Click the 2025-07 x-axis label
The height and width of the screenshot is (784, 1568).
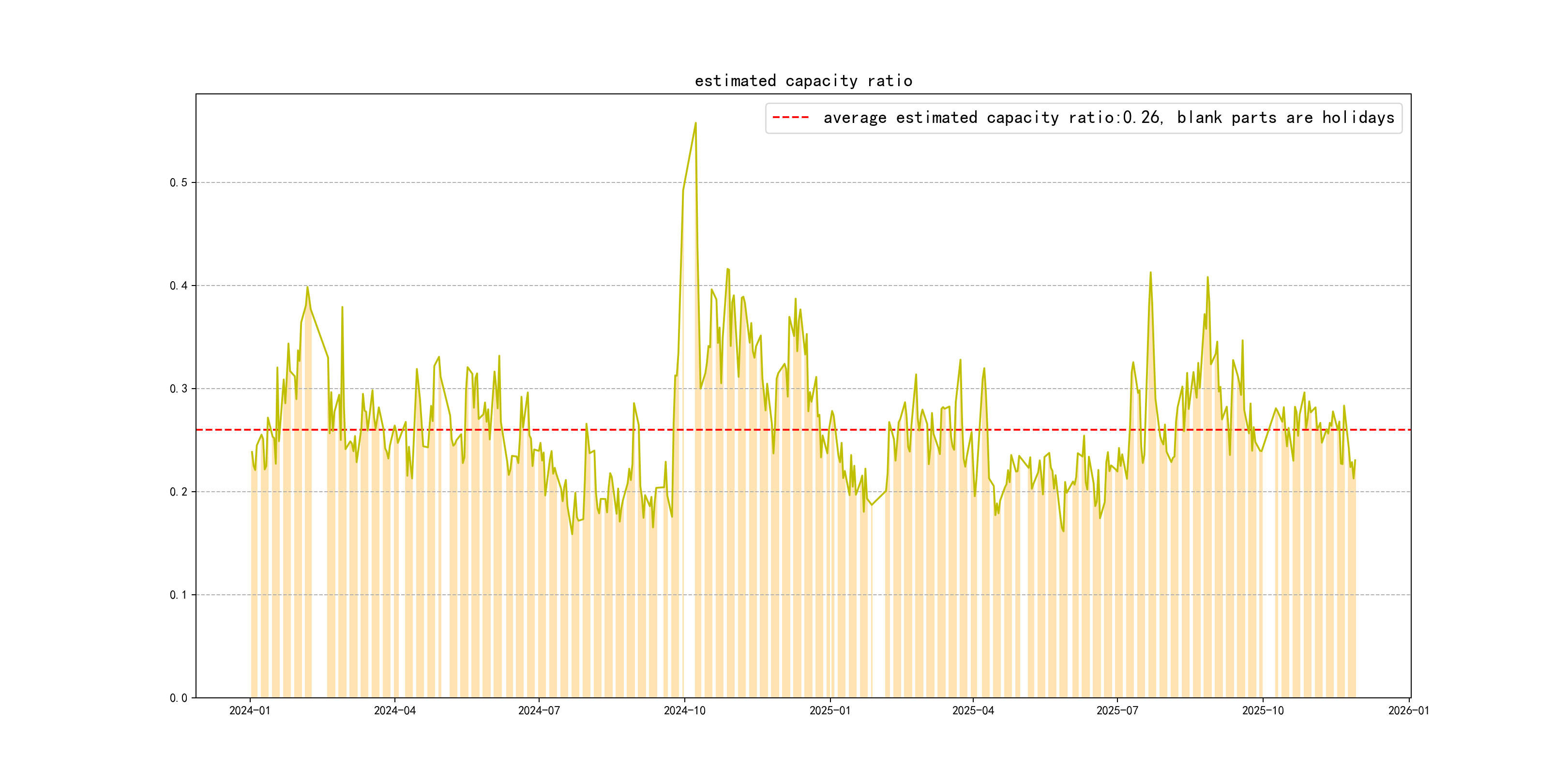tap(1117, 710)
